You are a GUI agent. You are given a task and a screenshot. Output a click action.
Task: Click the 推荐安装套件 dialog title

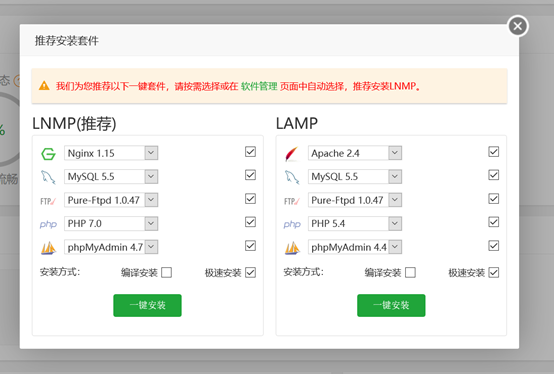pyautogui.click(x=67, y=41)
